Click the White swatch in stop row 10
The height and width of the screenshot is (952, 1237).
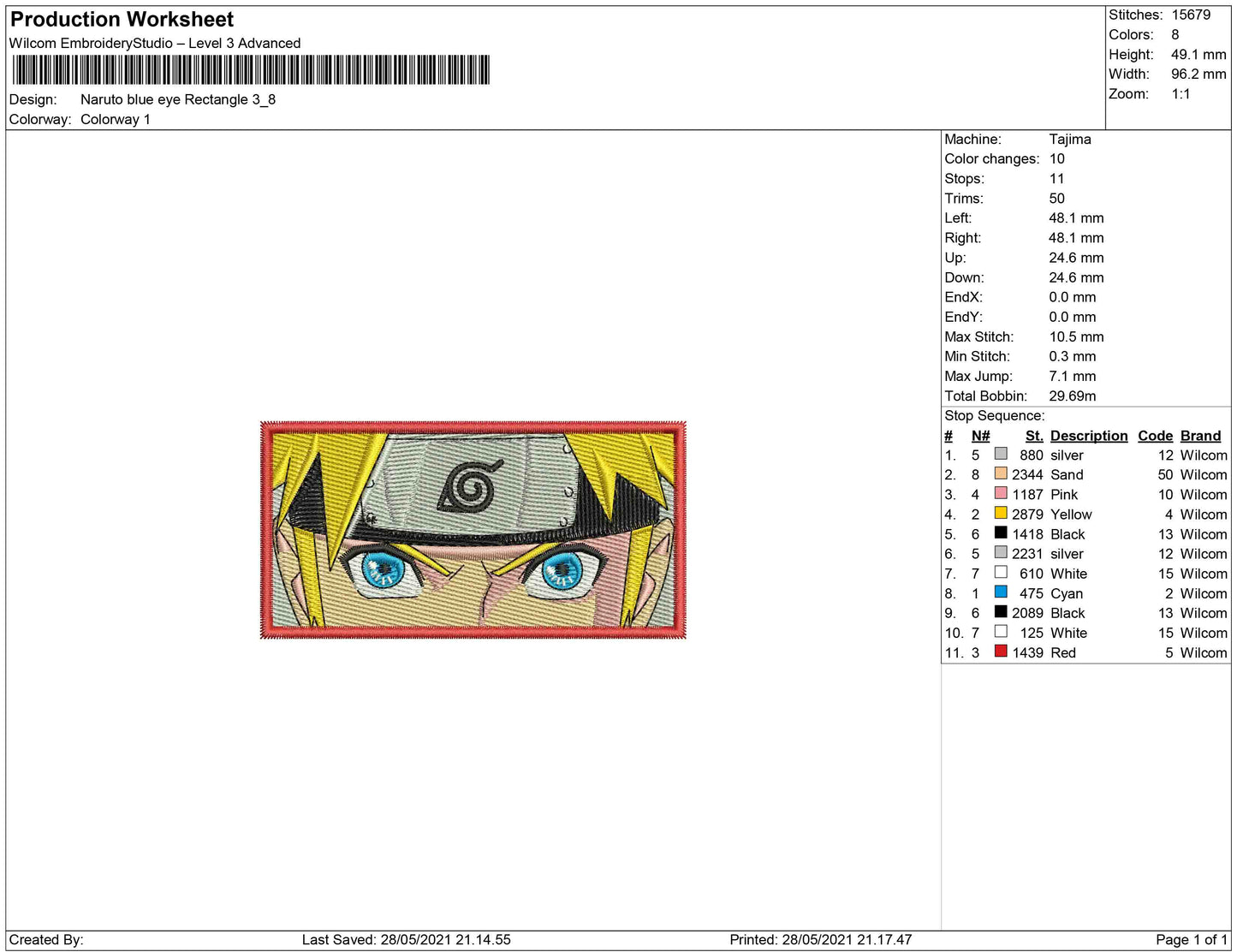[1001, 631]
